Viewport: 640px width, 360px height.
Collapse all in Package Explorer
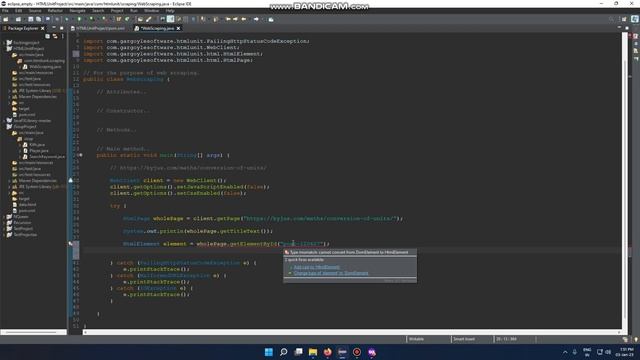47,36
